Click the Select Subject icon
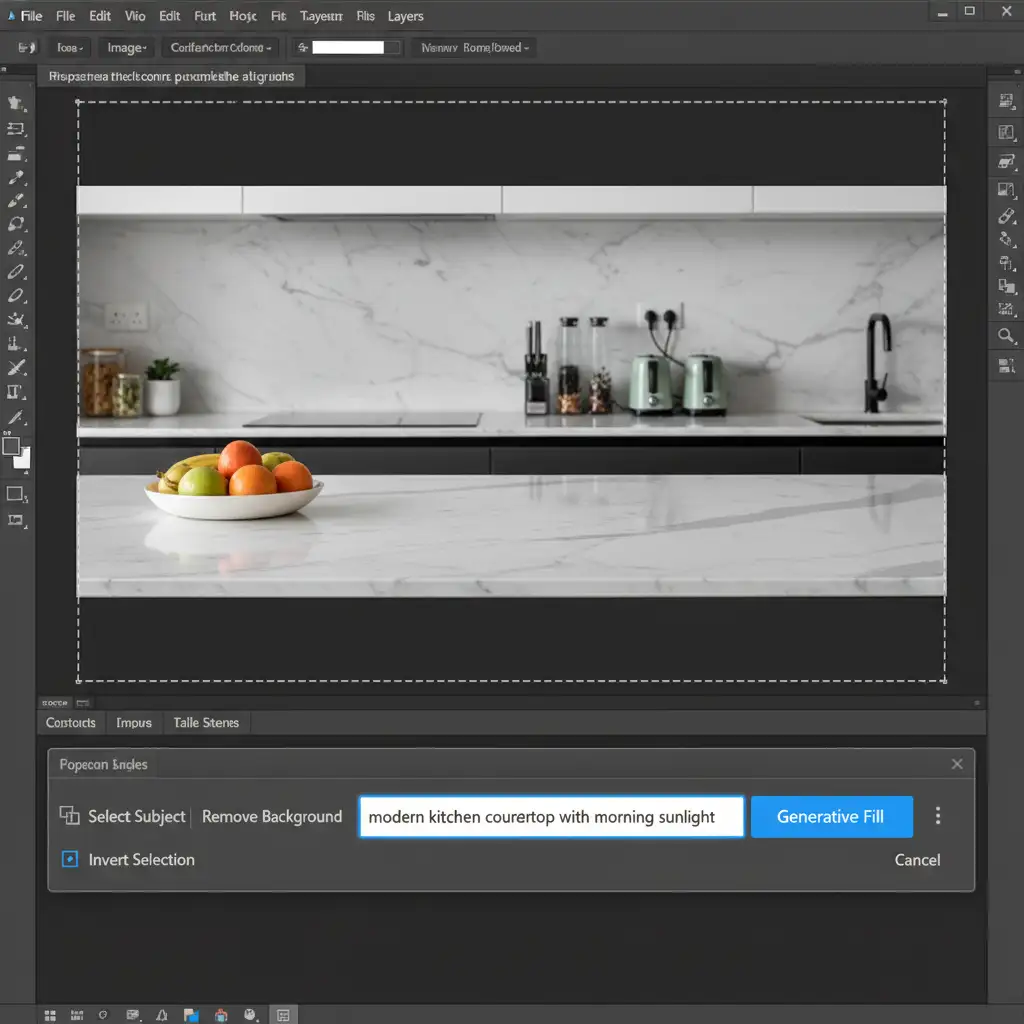The image size is (1024, 1024). click(x=70, y=816)
